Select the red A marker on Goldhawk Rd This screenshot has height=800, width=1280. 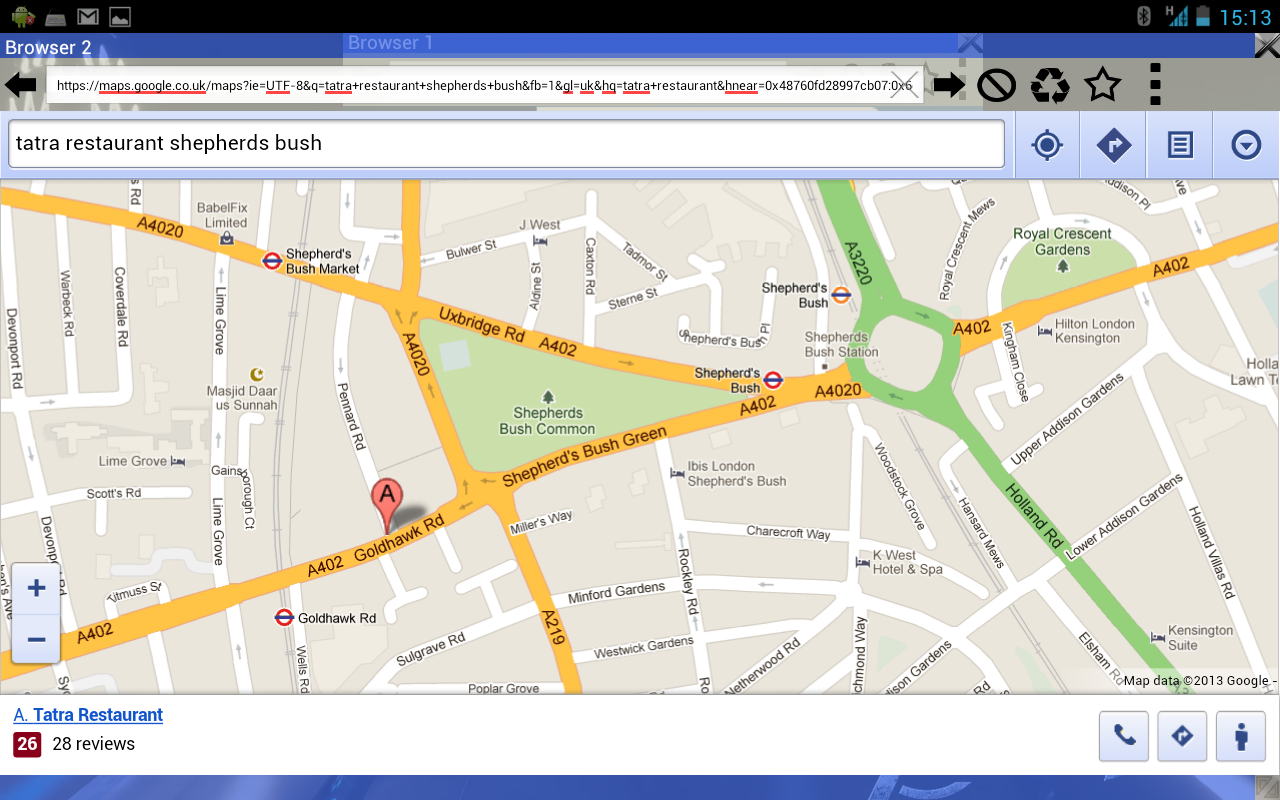click(x=387, y=505)
